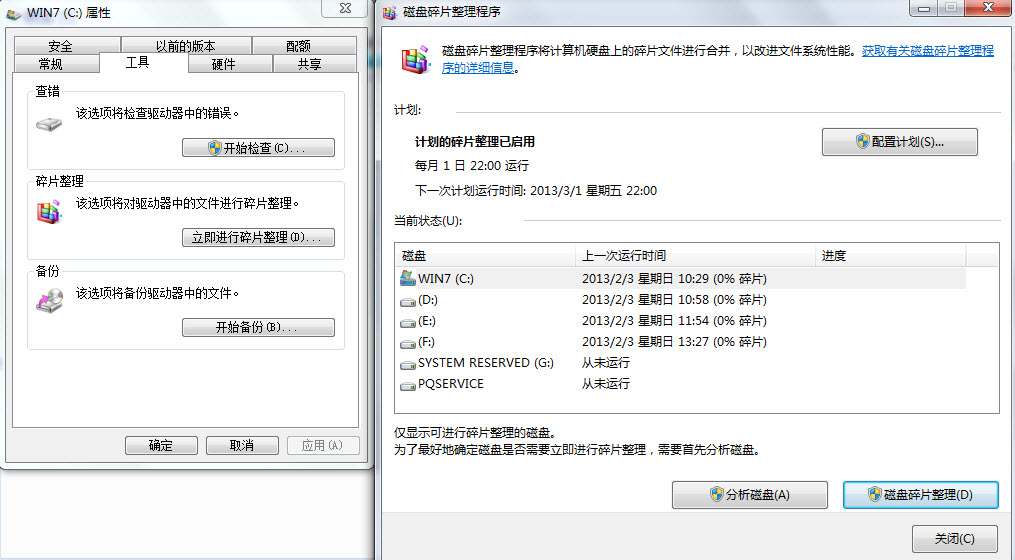Start error checking with 开始检查(C)...
The height and width of the screenshot is (560, 1015).
pos(258,148)
